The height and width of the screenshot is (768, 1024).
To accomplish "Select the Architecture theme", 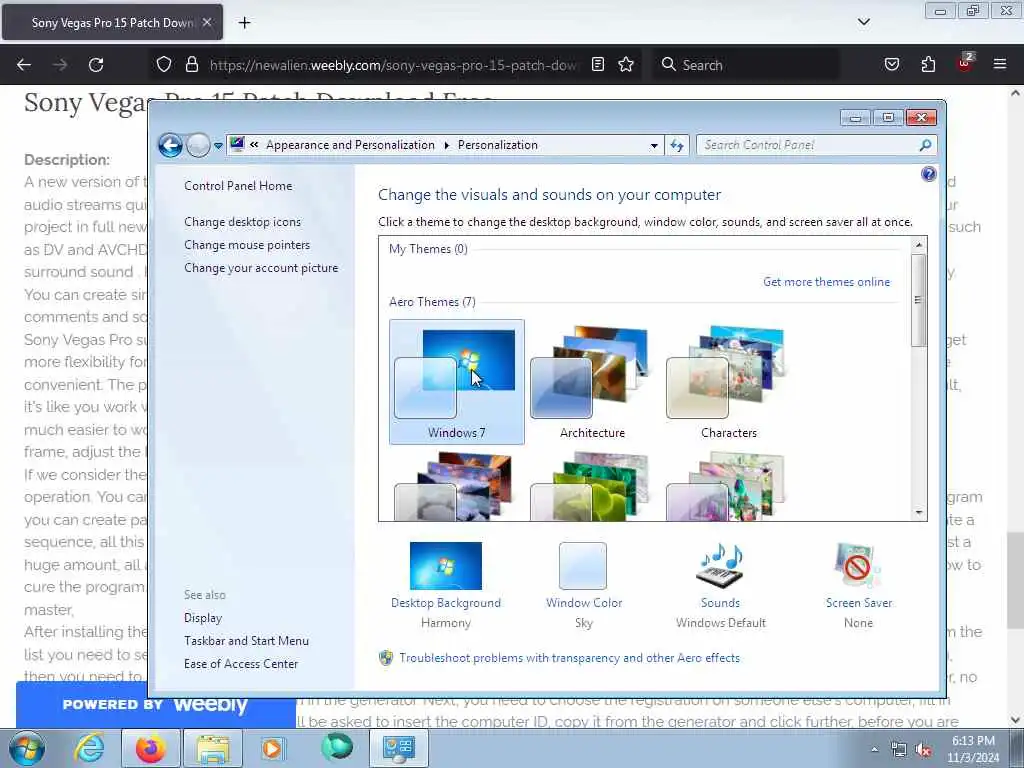I will coord(592,382).
